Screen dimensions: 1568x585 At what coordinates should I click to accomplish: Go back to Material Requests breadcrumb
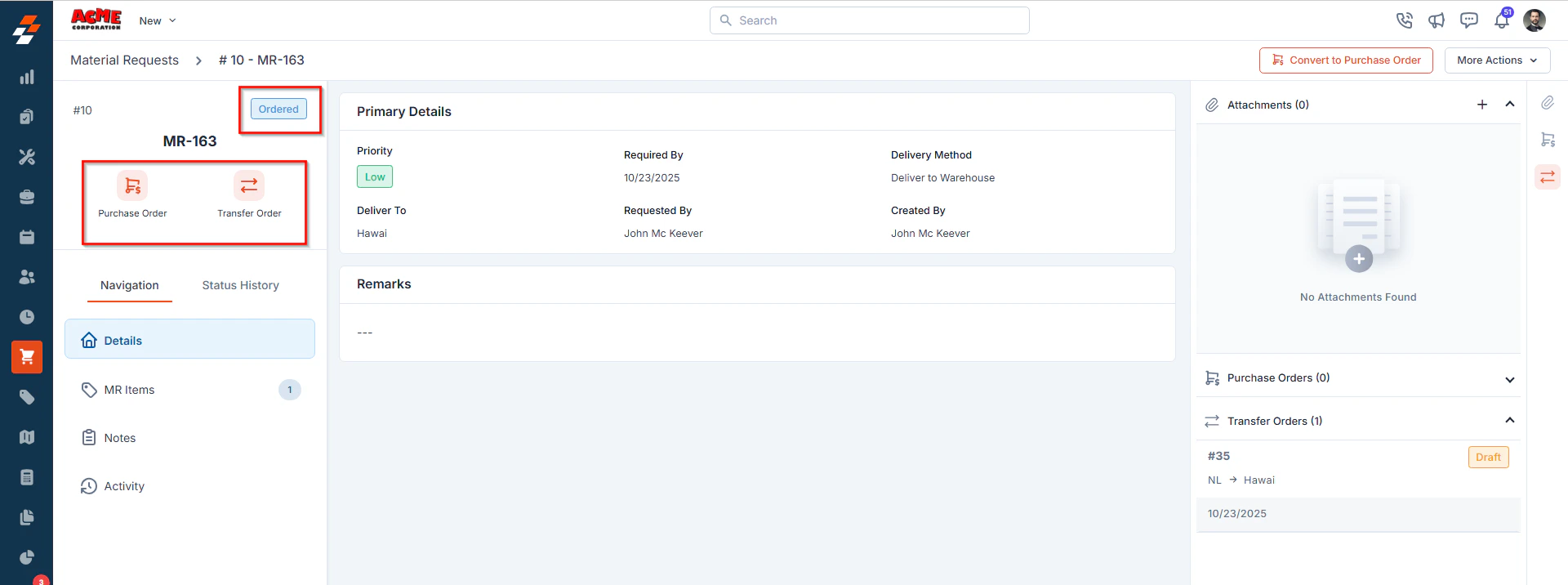(x=124, y=60)
